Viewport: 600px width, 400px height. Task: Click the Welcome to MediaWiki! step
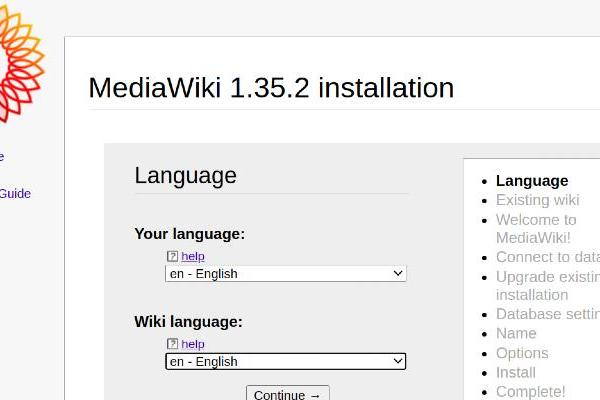pyautogui.click(x=536, y=228)
